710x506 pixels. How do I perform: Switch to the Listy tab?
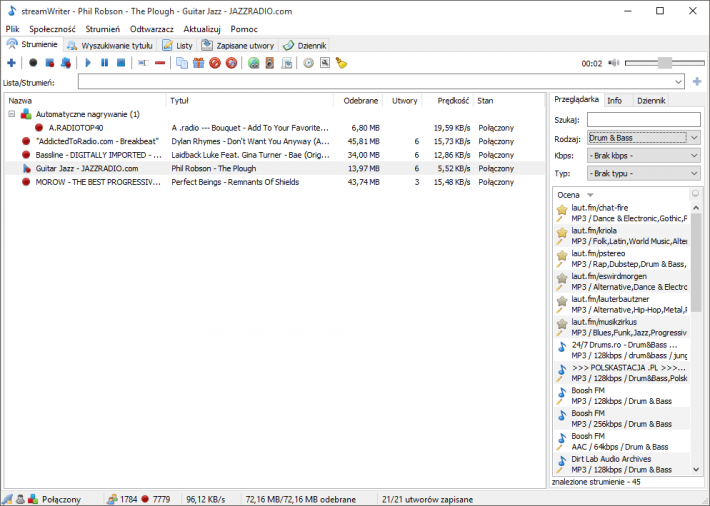(x=178, y=45)
